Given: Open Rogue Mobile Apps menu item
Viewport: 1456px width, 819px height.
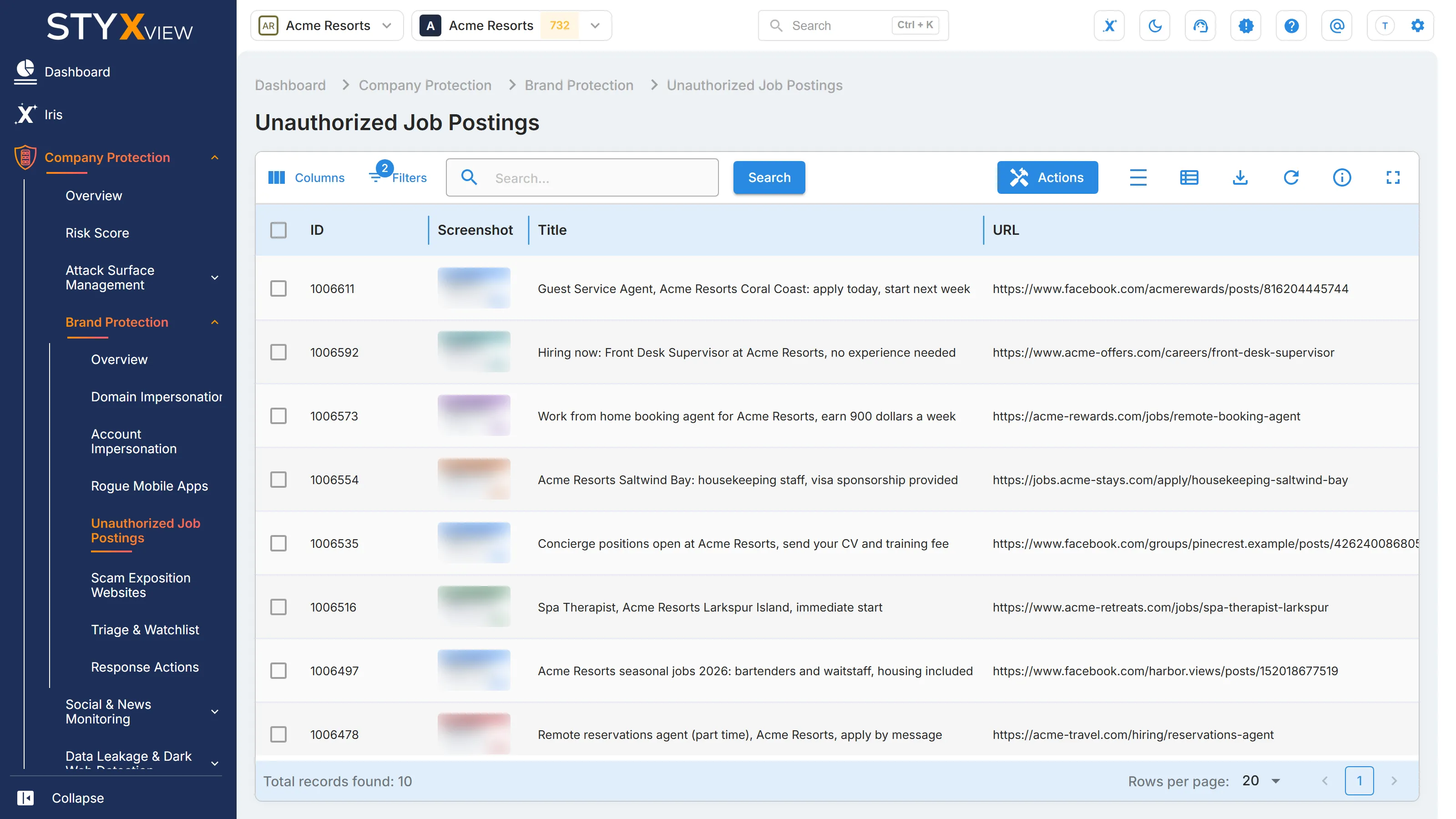Looking at the screenshot, I should pos(149,486).
